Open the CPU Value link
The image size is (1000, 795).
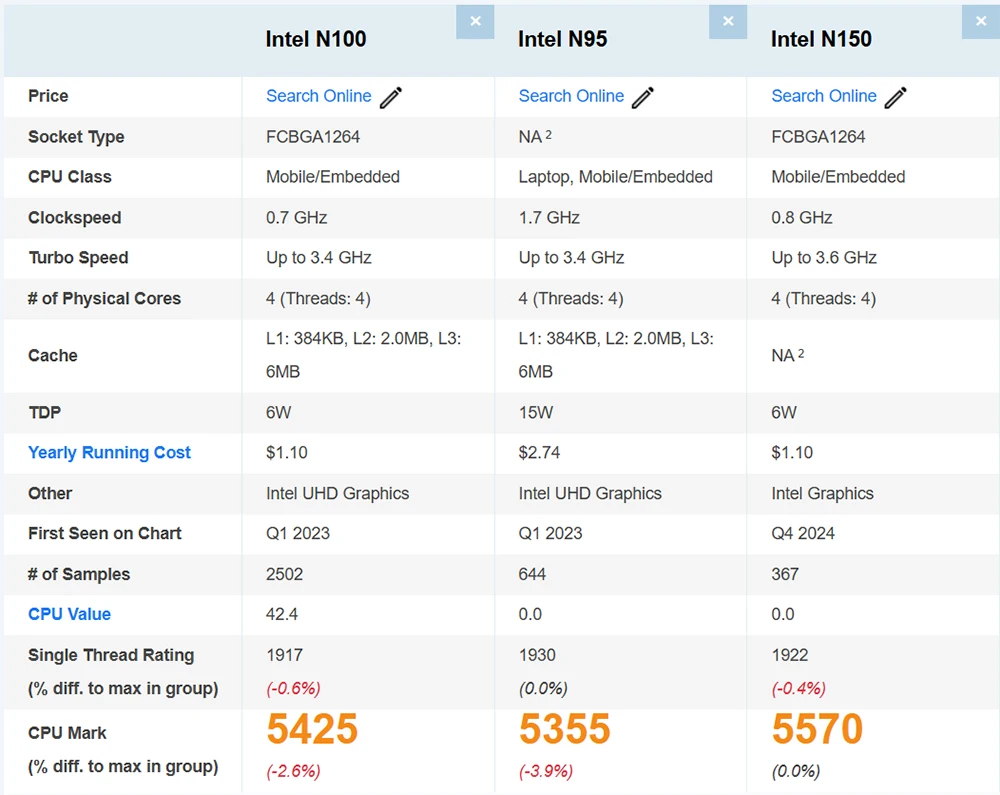pyautogui.click(x=70, y=614)
